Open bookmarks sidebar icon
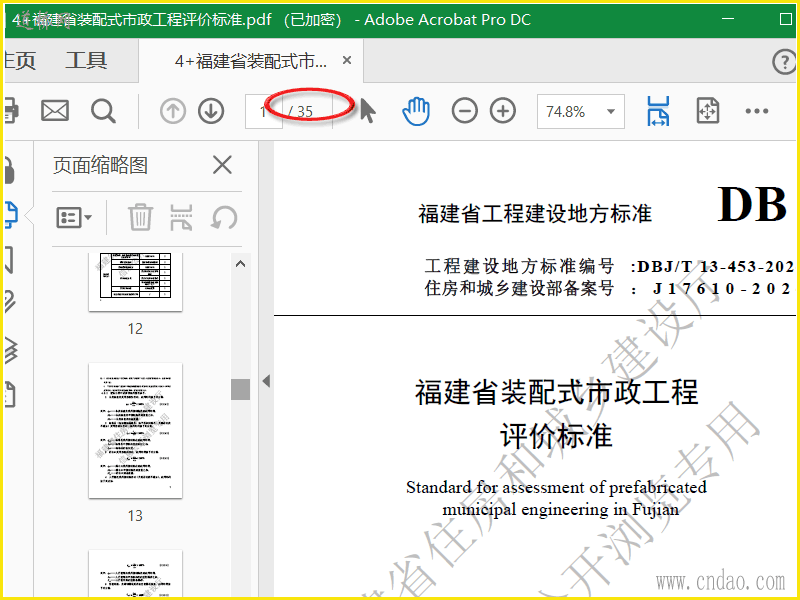Image resolution: width=800 pixels, height=600 pixels. coord(9,260)
